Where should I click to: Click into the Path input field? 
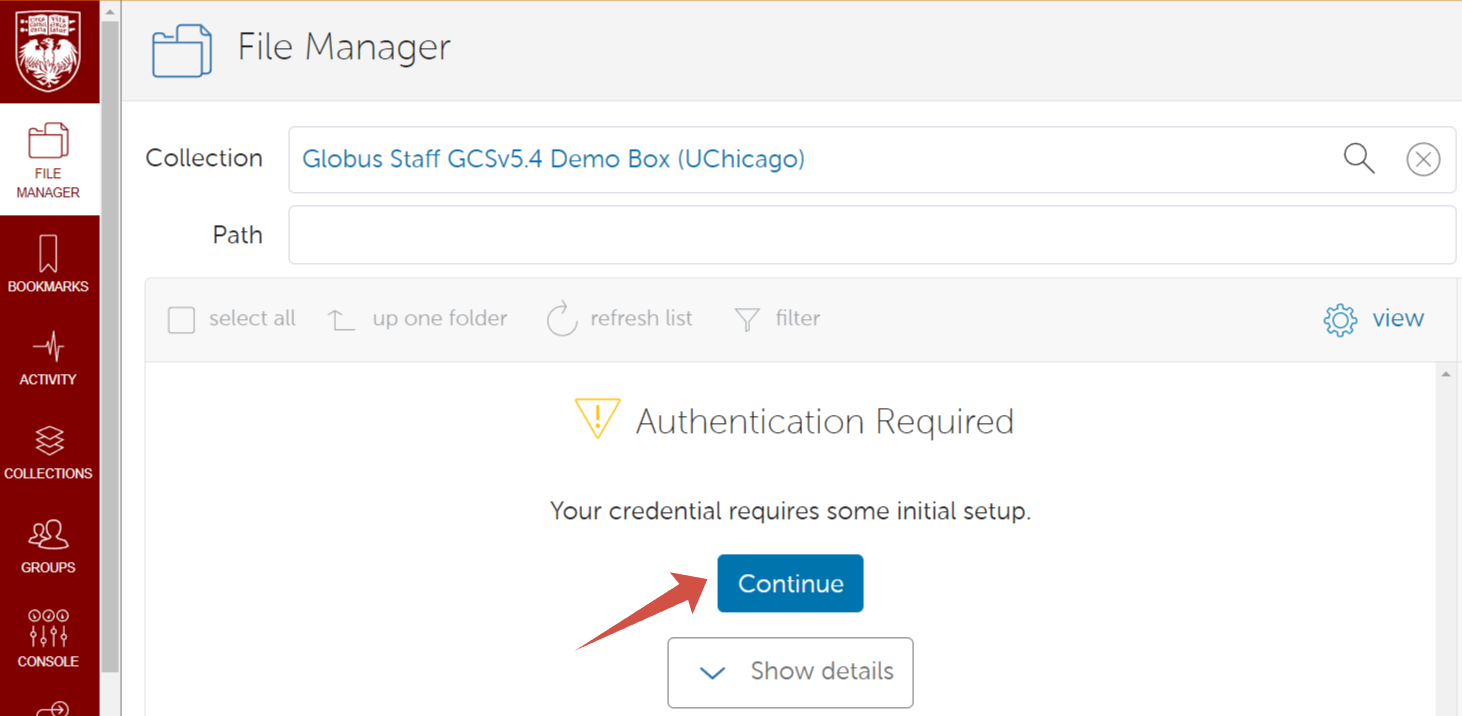click(870, 235)
